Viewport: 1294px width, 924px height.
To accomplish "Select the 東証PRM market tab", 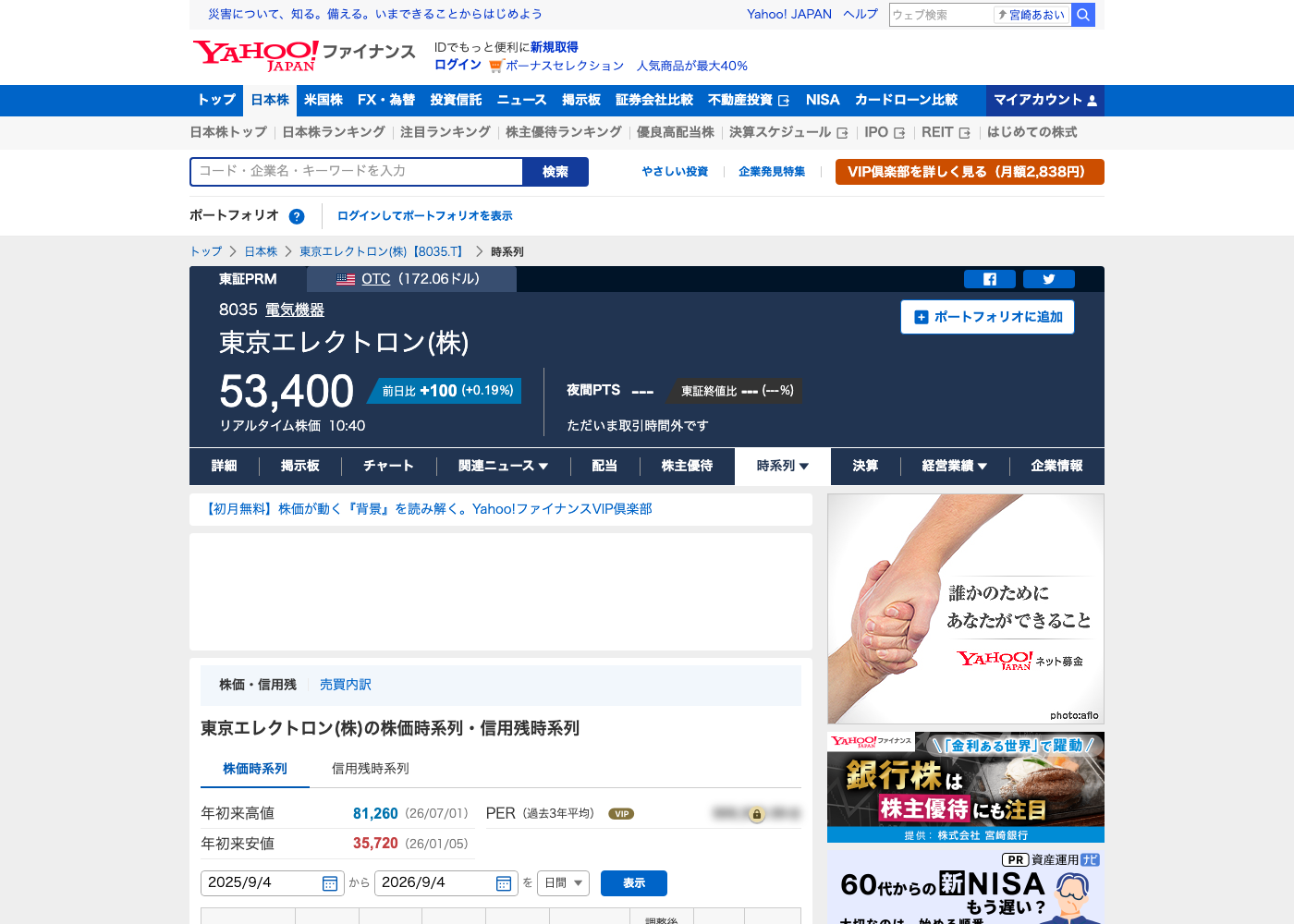I will pos(248,279).
